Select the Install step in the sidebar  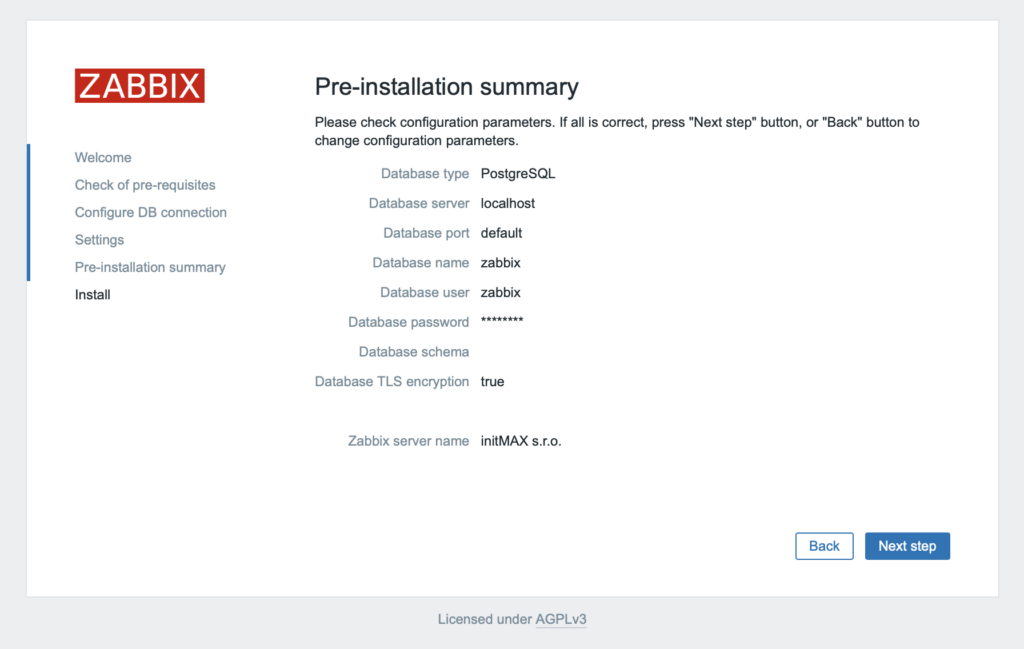point(92,294)
